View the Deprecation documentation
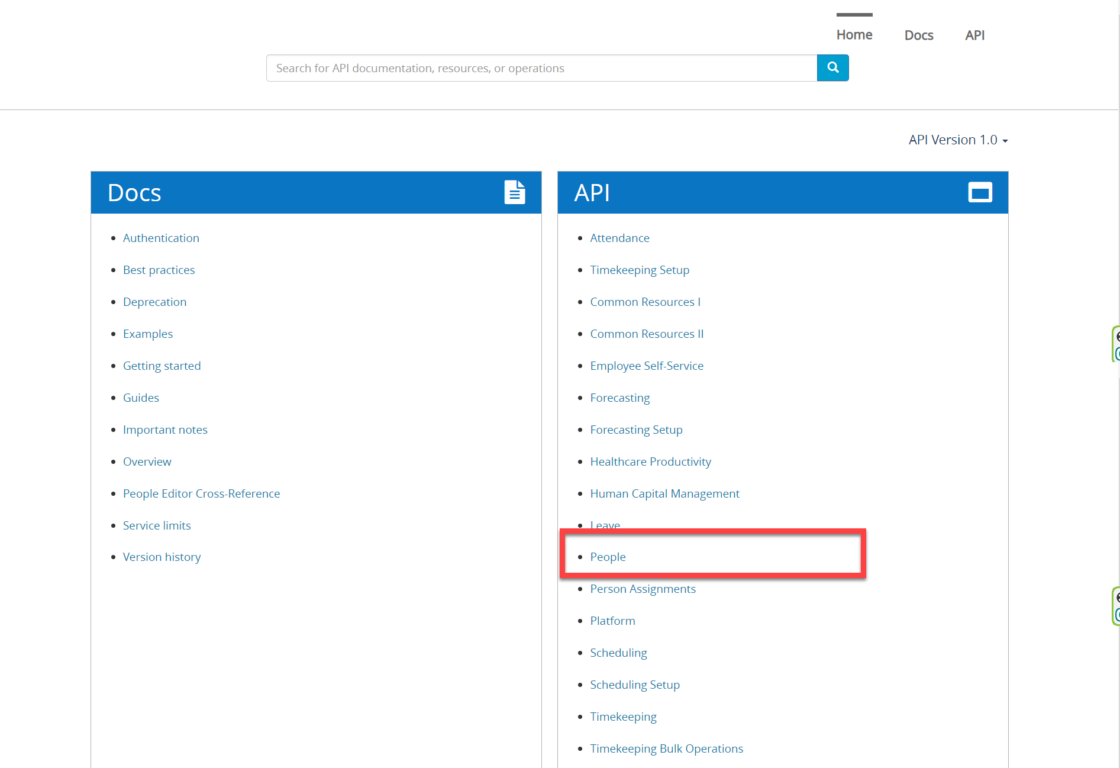The image size is (1120, 768). [x=154, y=302]
